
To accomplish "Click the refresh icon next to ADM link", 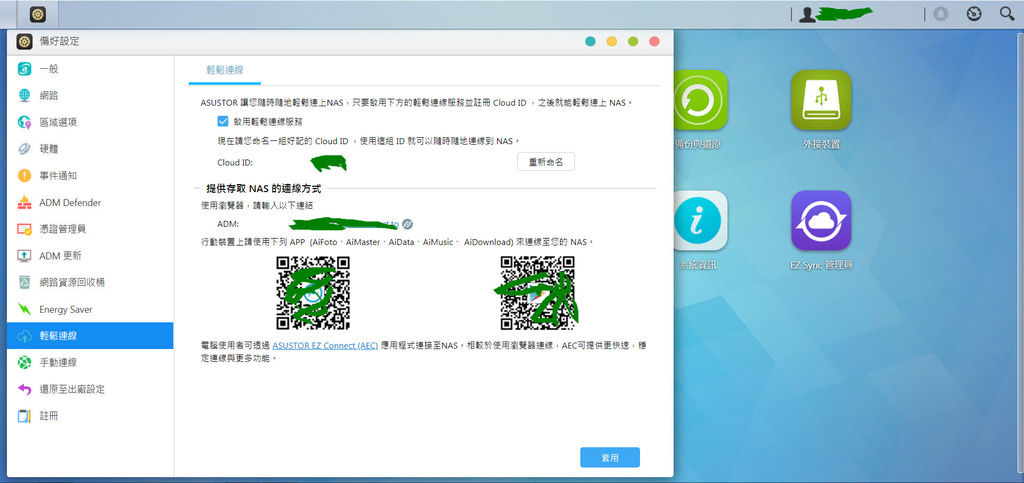I will click(x=408, y=225).
